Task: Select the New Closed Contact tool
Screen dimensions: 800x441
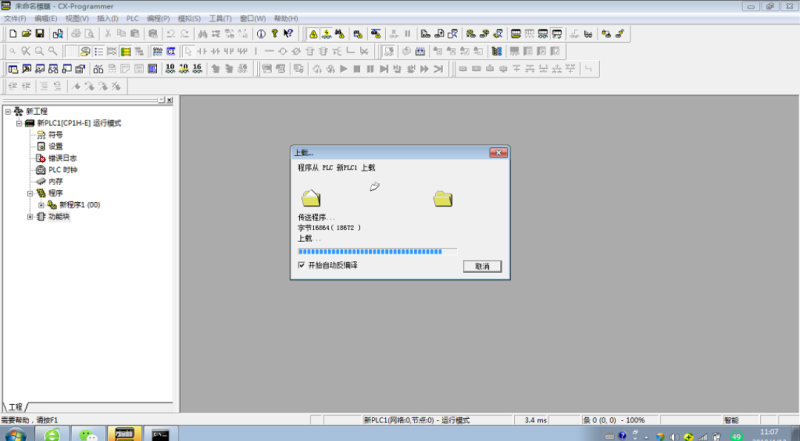Action: tap(215, 51)
